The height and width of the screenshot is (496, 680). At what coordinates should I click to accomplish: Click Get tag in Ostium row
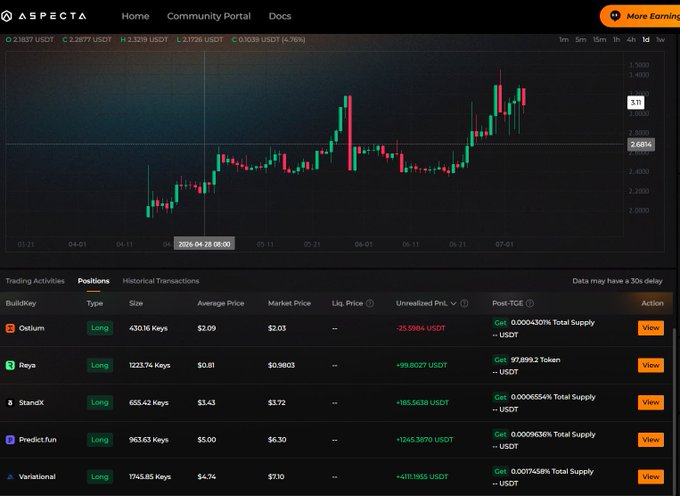(500, 323)
